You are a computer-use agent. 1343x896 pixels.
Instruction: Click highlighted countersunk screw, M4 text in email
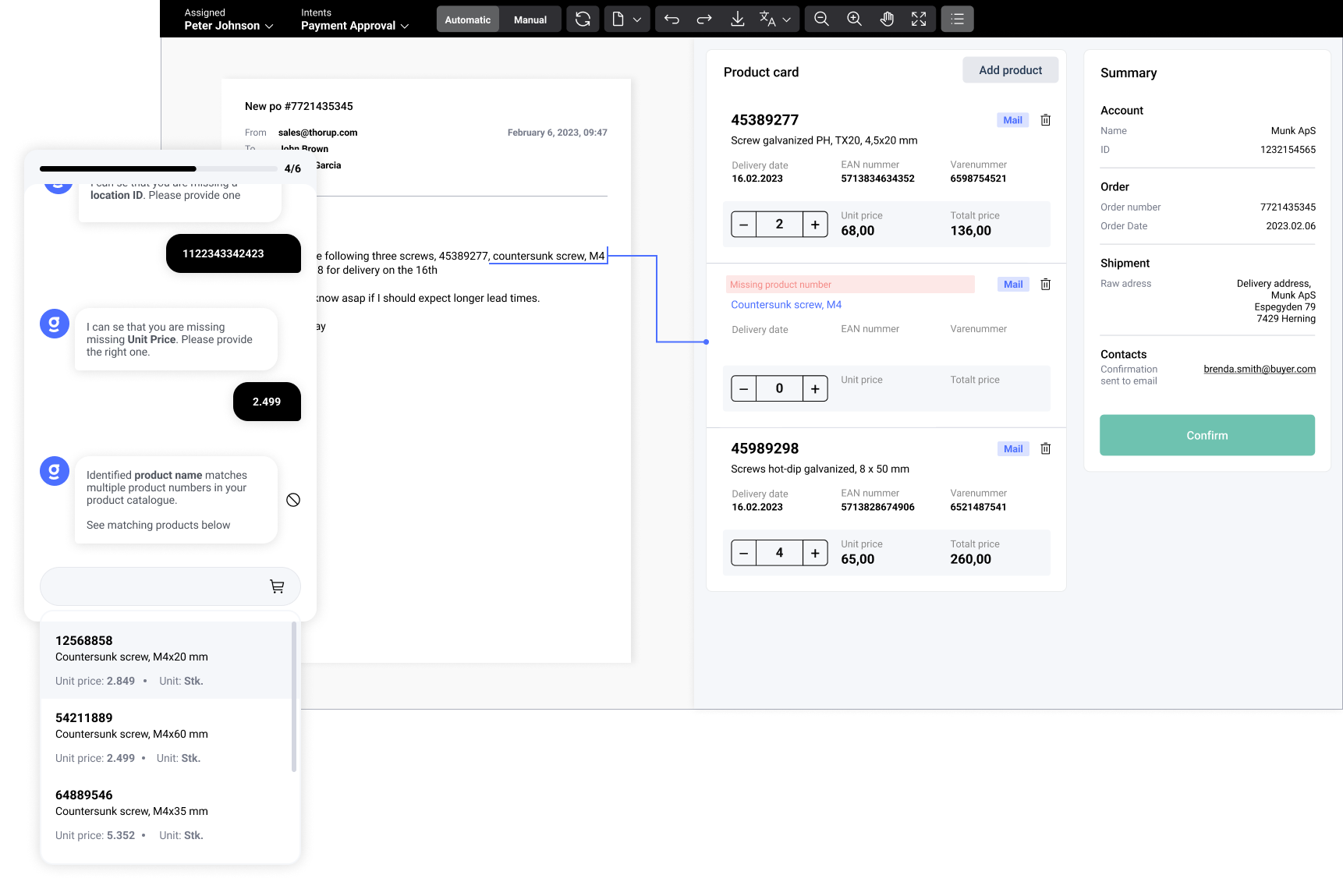click(548, 256)
